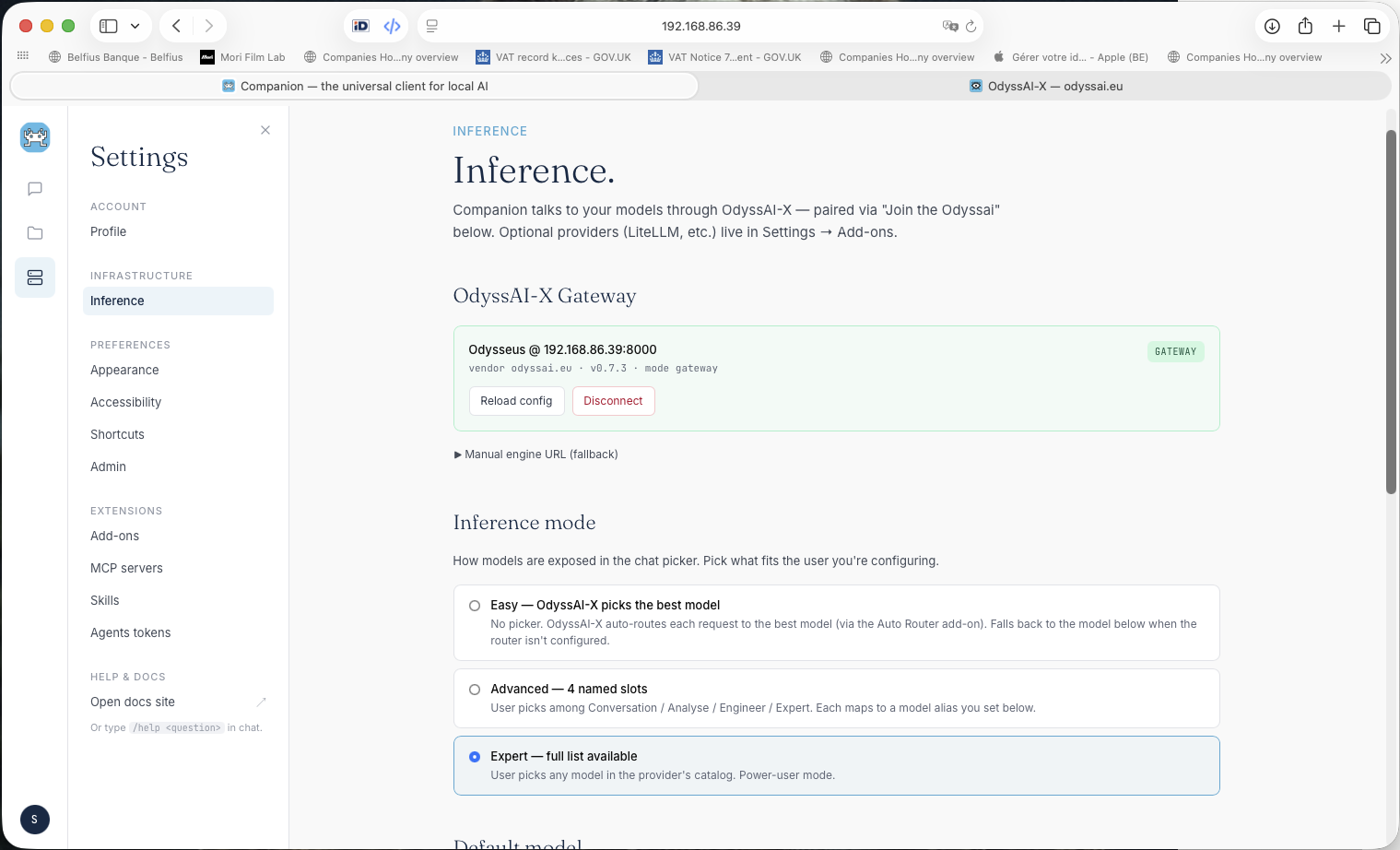Viewport: 1400px width, 850px height.
Task: Open sidebar options dropdown chevron
Action: (135, 26)
